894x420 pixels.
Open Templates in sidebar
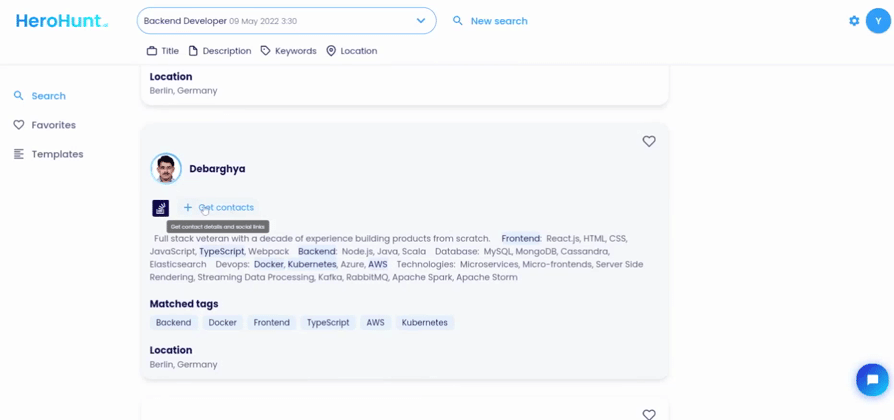57,154
